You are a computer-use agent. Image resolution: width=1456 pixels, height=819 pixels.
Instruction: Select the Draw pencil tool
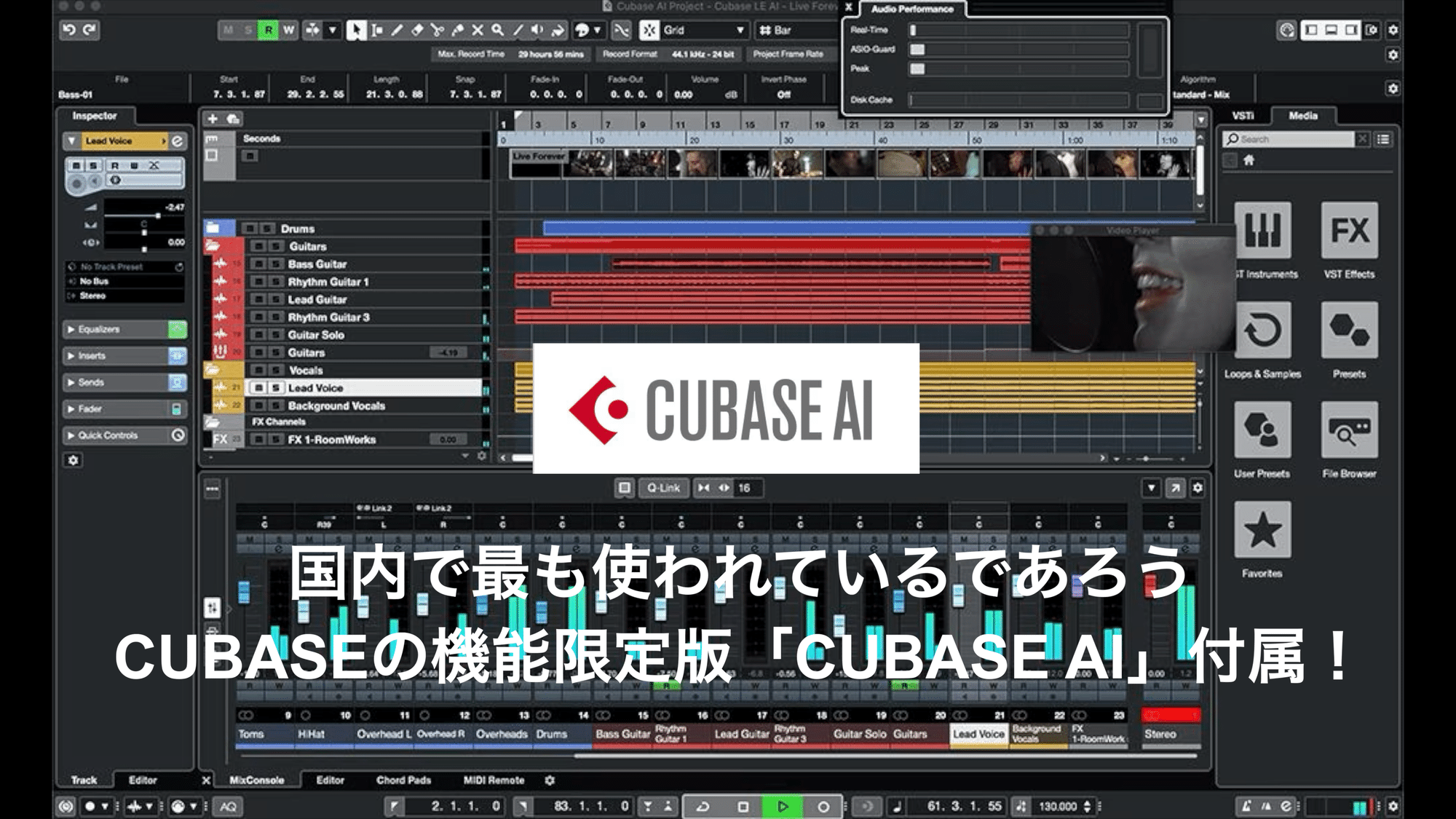click(397, 30)
